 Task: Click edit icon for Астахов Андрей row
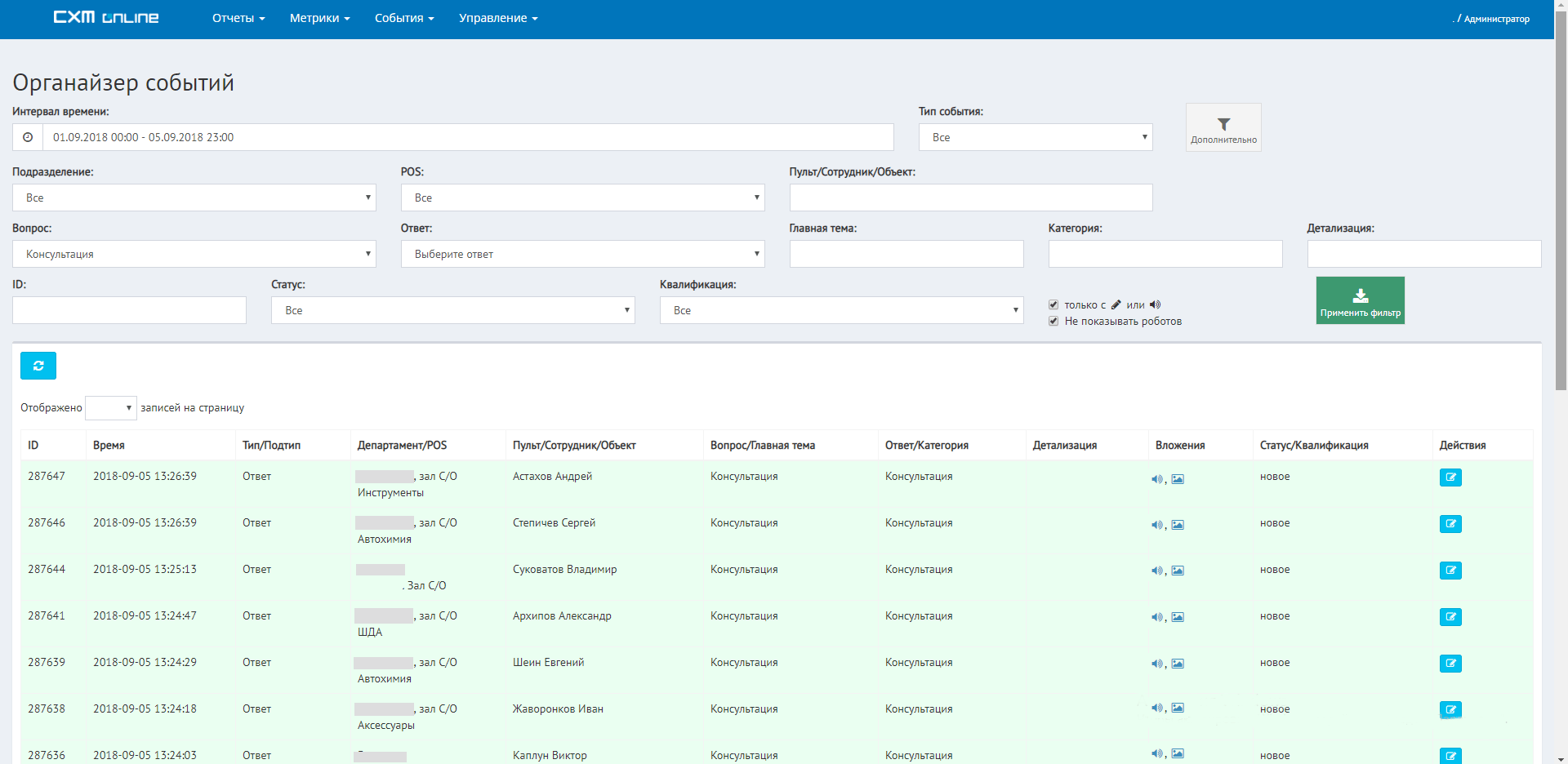1450,477
